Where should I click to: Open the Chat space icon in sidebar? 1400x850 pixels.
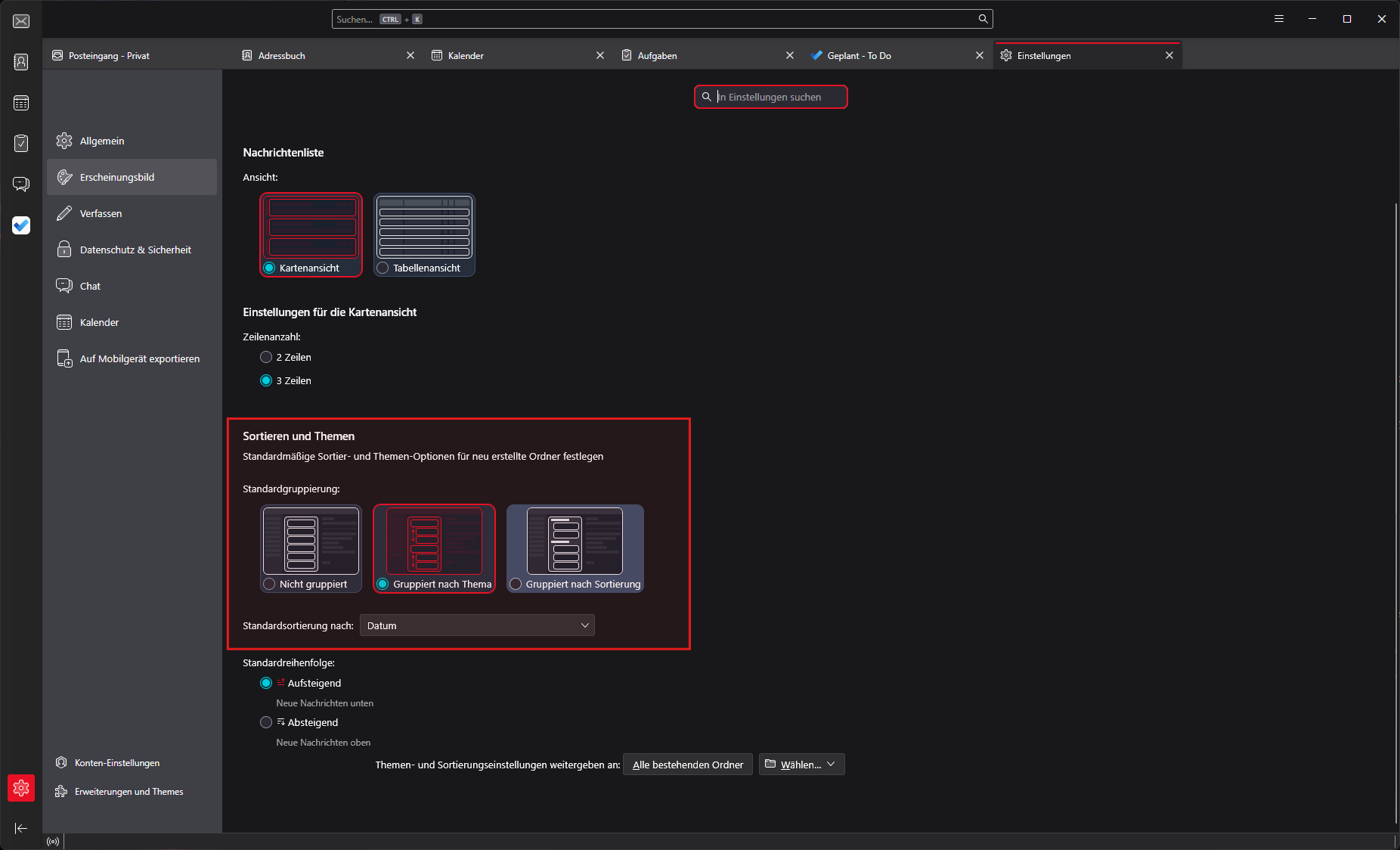pyautogui.click(x=21, y=184)
